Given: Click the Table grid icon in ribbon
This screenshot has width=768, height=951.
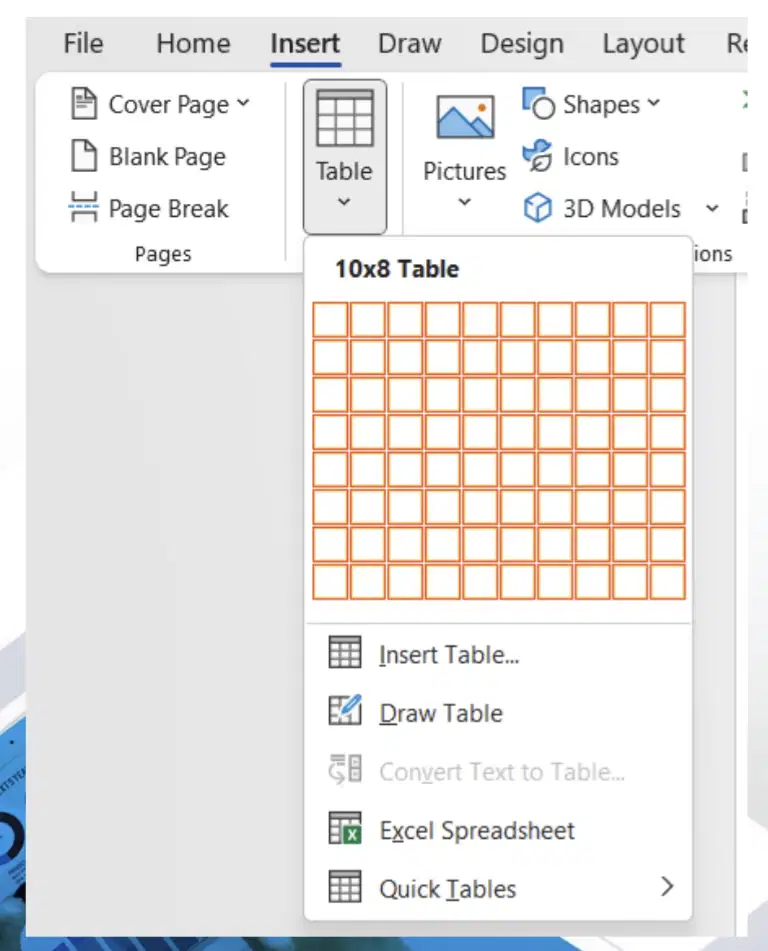Looking at the screenshot, I should pyautogui.click(x=344, y=118).
